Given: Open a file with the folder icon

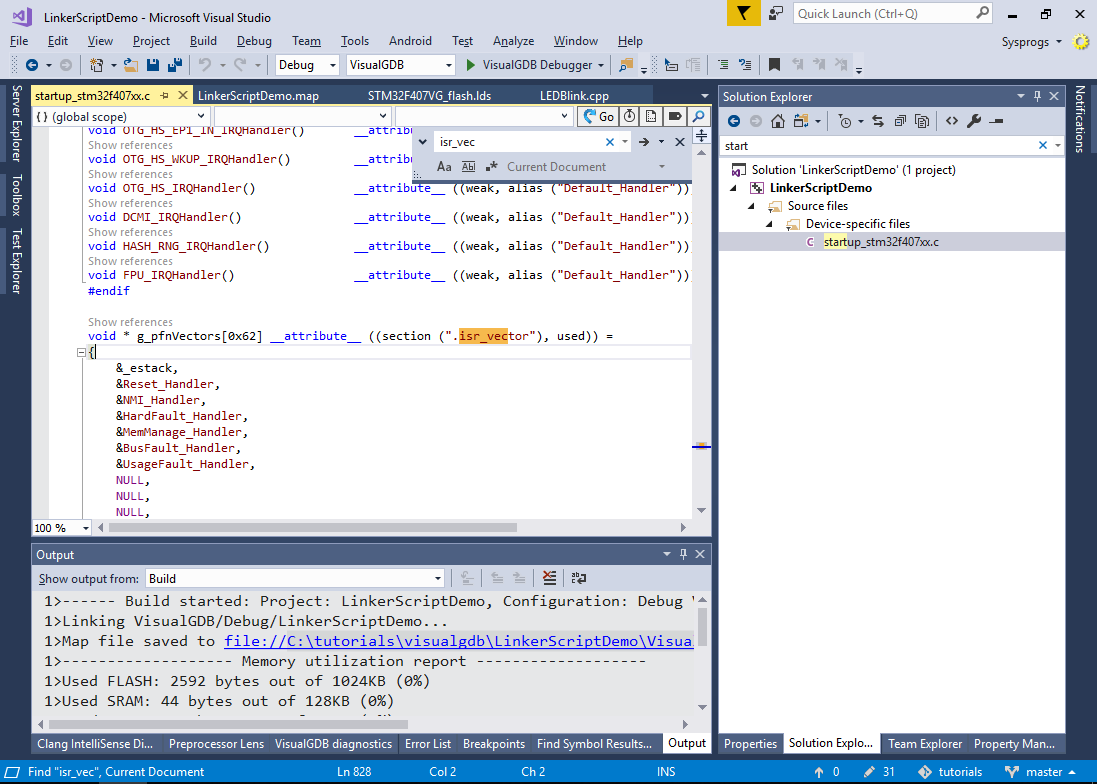Looking at the screenshot, I should point(130,65).
